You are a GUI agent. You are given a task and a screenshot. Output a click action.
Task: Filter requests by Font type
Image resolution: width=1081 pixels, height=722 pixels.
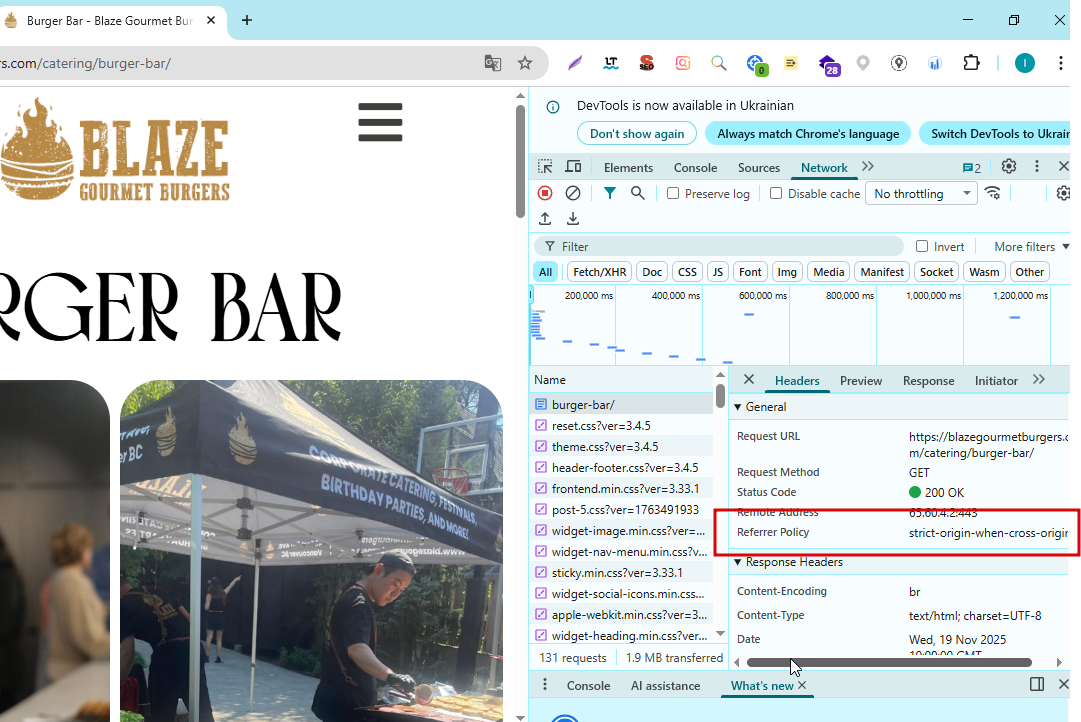point(750,272)
